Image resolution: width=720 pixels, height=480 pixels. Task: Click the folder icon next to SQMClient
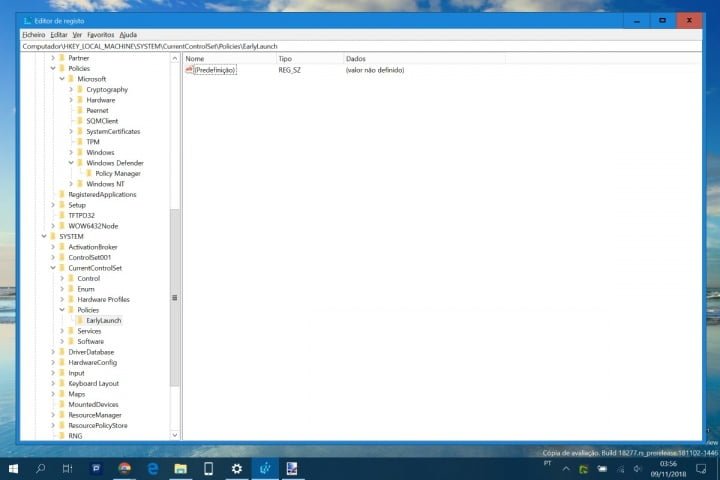tap(80, 121)
